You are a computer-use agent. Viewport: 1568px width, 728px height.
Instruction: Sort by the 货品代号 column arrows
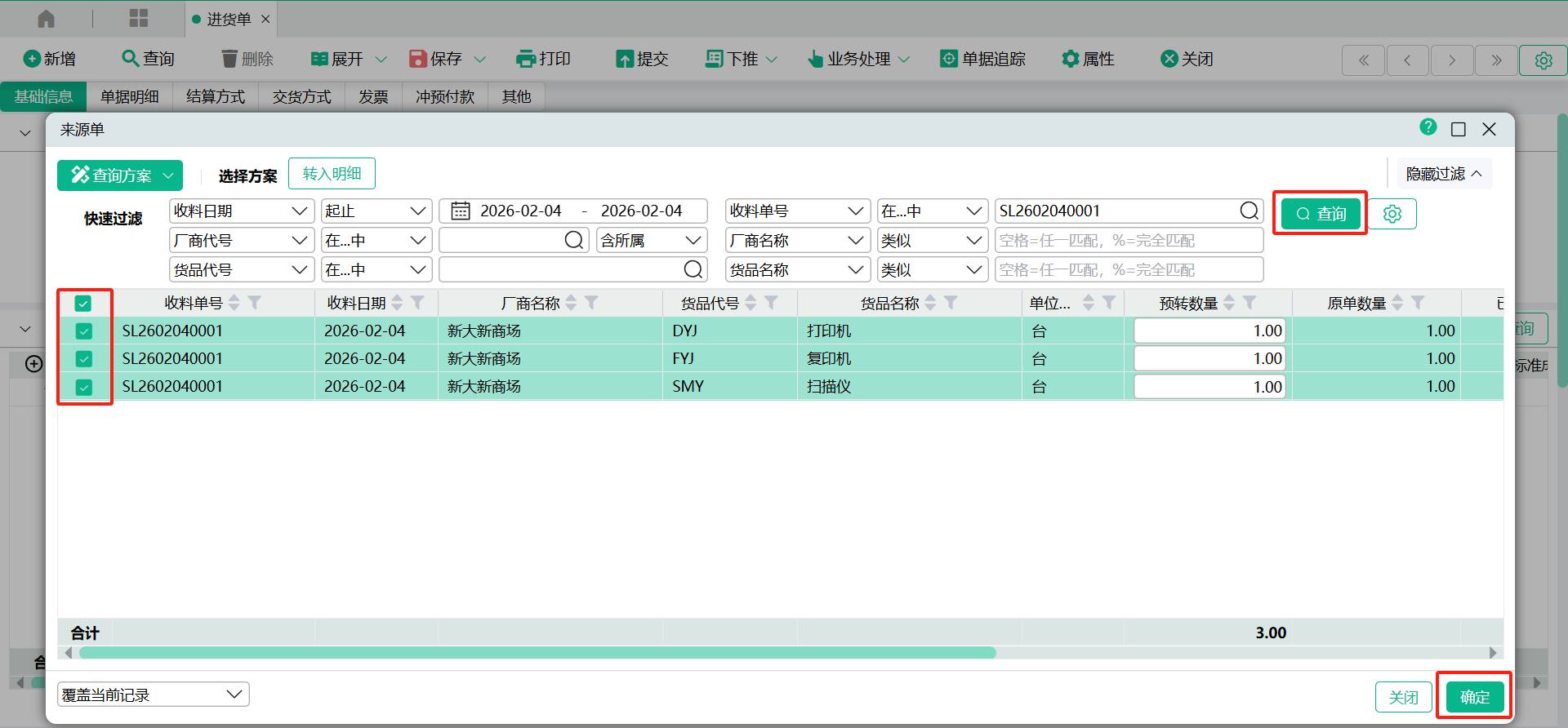pos(751,303)
